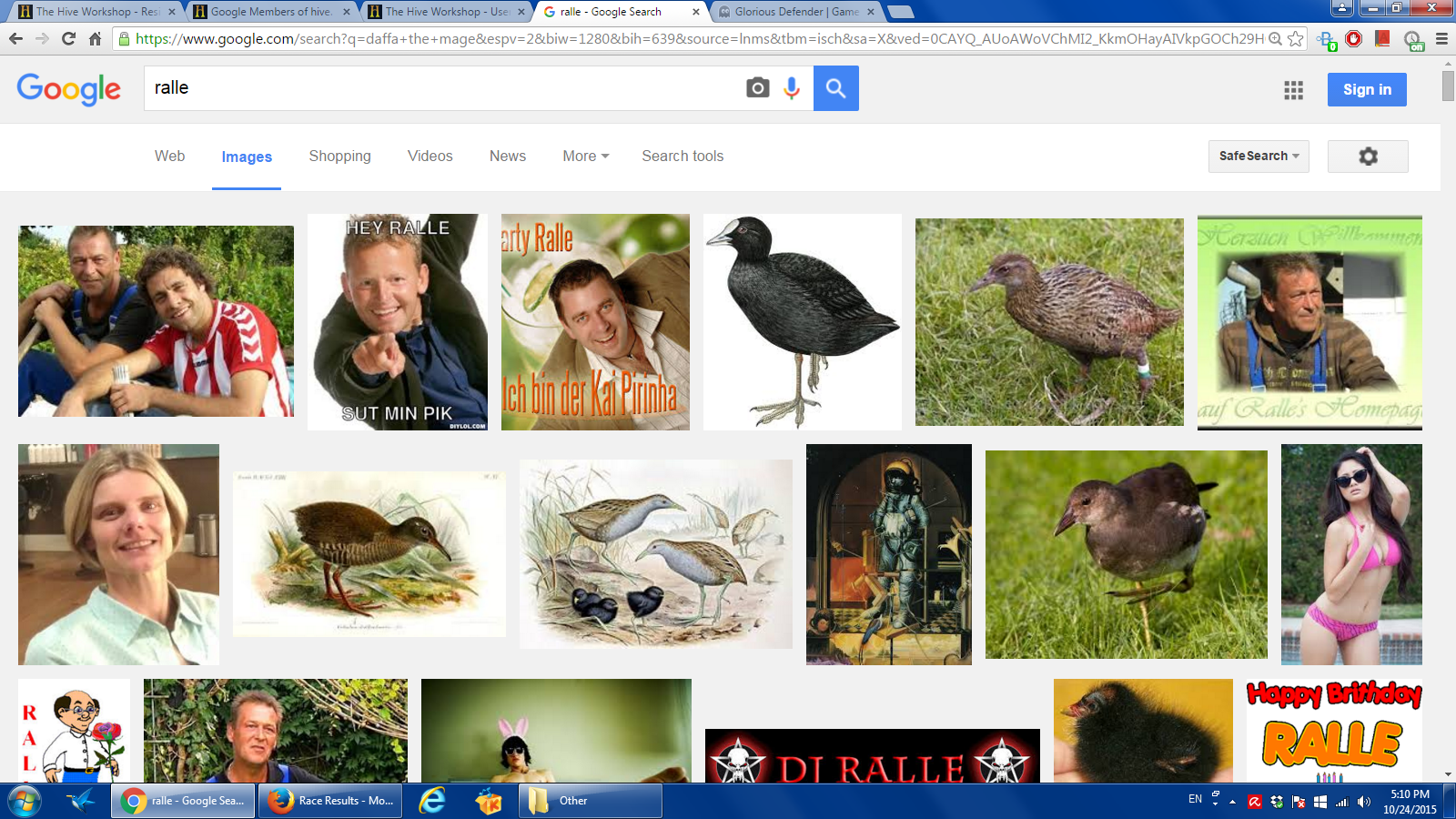This screenshot has width=1456, height=819.
Task: Open the two men in garden photo
Action: click(156, 321)
